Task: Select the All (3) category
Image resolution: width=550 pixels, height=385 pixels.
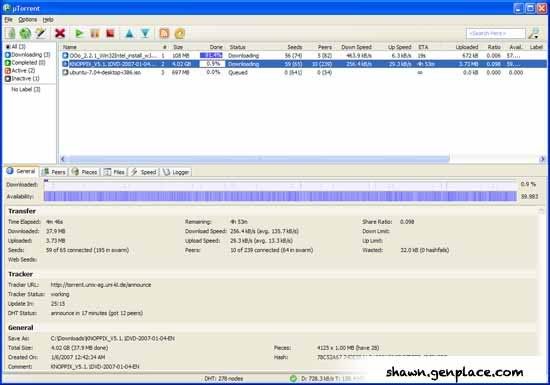Action: click(15, 46)
